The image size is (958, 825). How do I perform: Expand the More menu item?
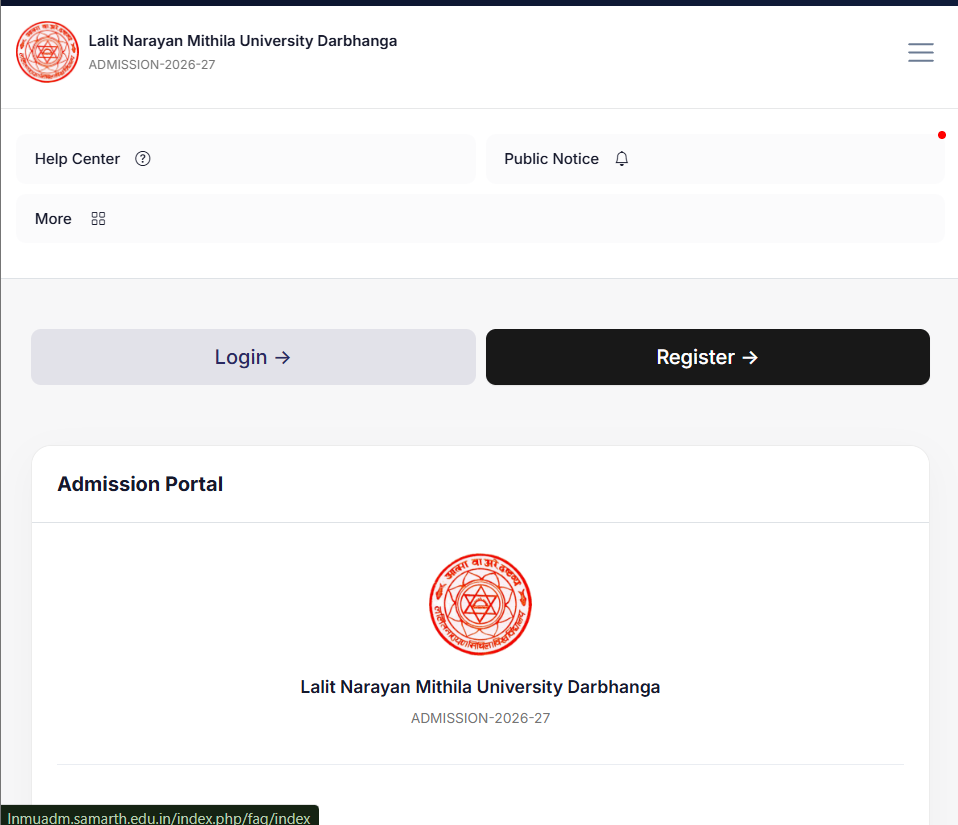[x=480, y=219]
